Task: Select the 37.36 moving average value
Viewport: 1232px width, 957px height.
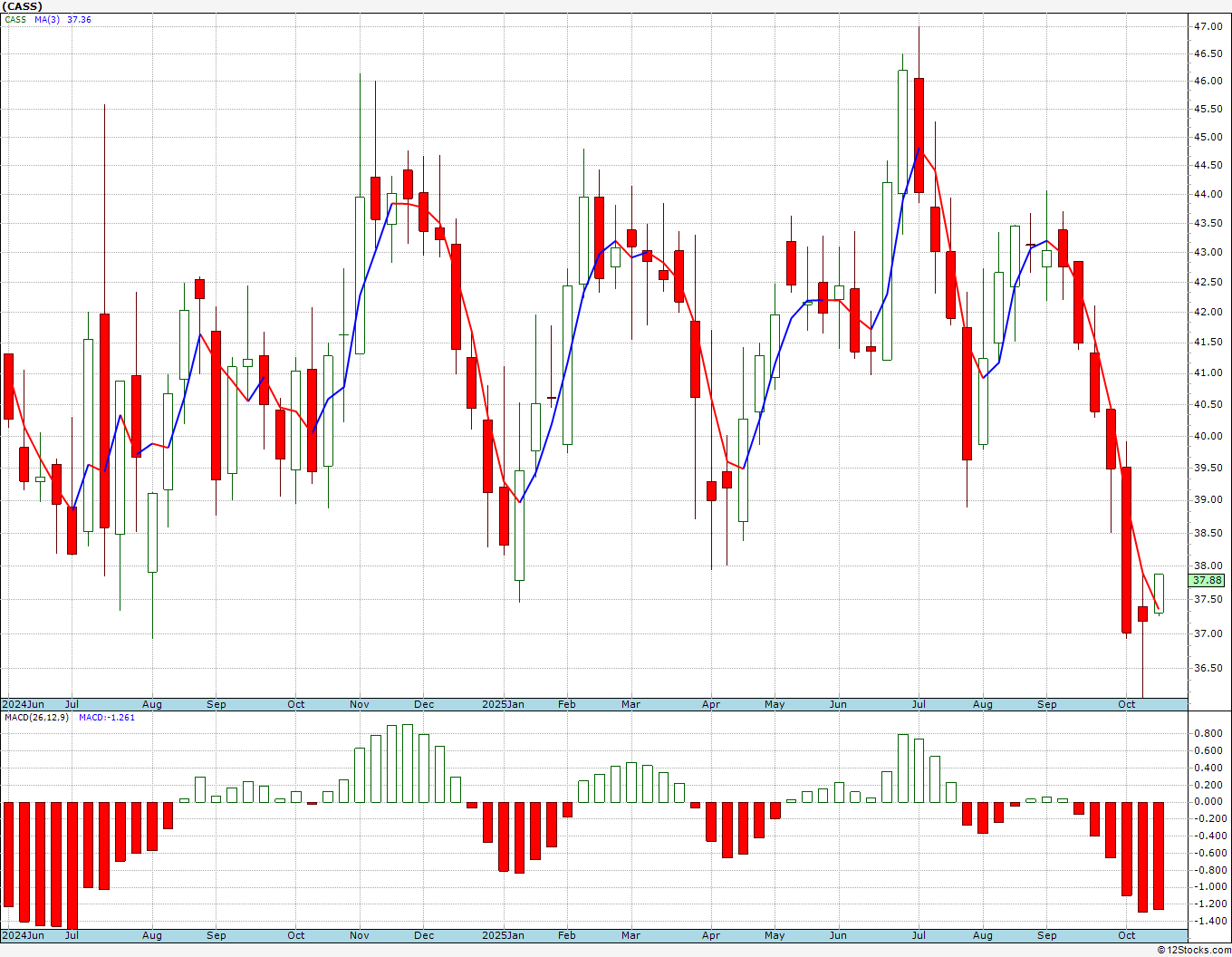Action: click(x=79, y=20)
